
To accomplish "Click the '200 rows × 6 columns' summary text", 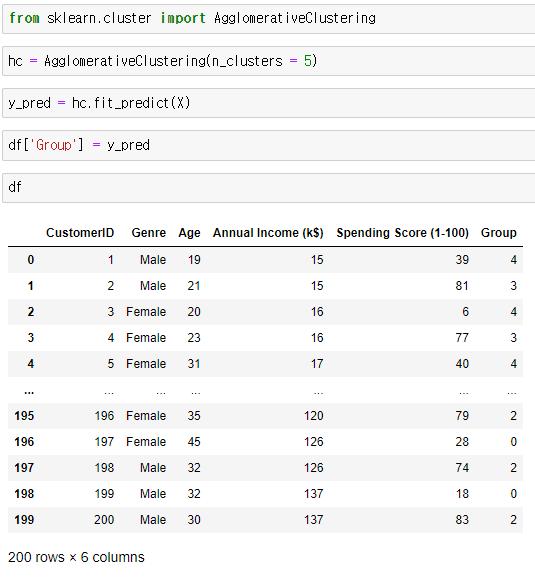I will coord(76,557).
